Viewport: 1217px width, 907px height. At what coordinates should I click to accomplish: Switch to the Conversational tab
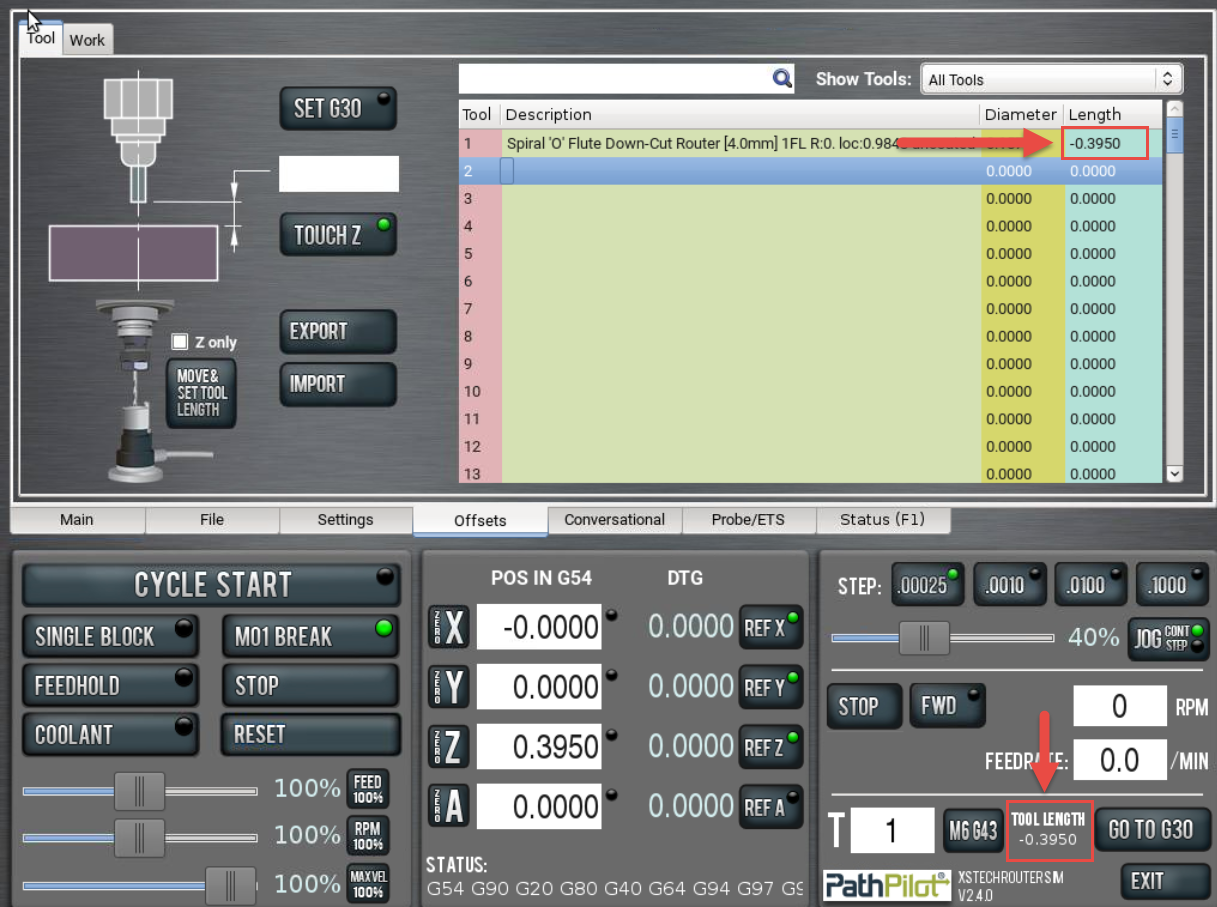click(x=614, y=519)
